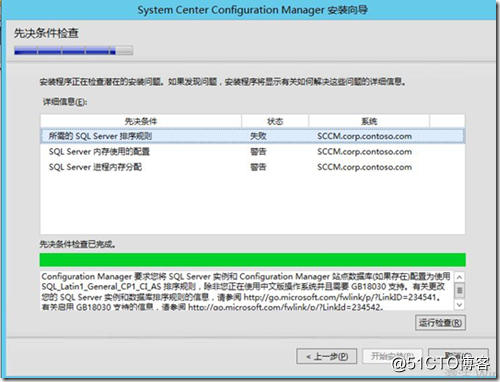Click the 先决条件检查 page heading
Screen dimensions: 500x382
46,33
